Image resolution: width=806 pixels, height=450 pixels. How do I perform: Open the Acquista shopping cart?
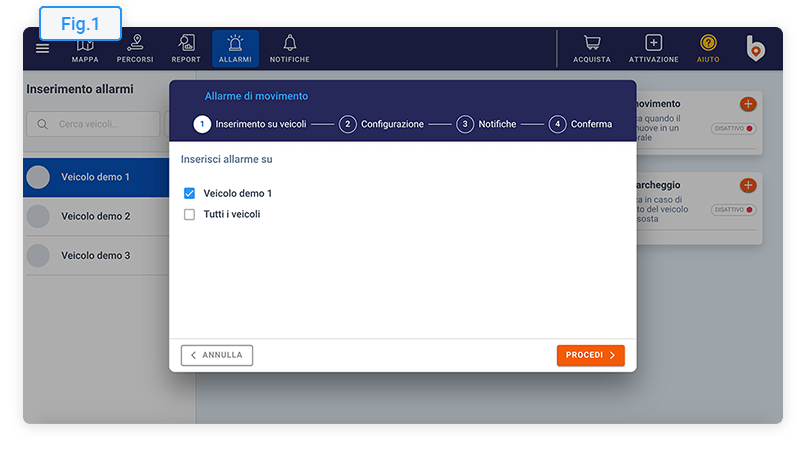592,49
